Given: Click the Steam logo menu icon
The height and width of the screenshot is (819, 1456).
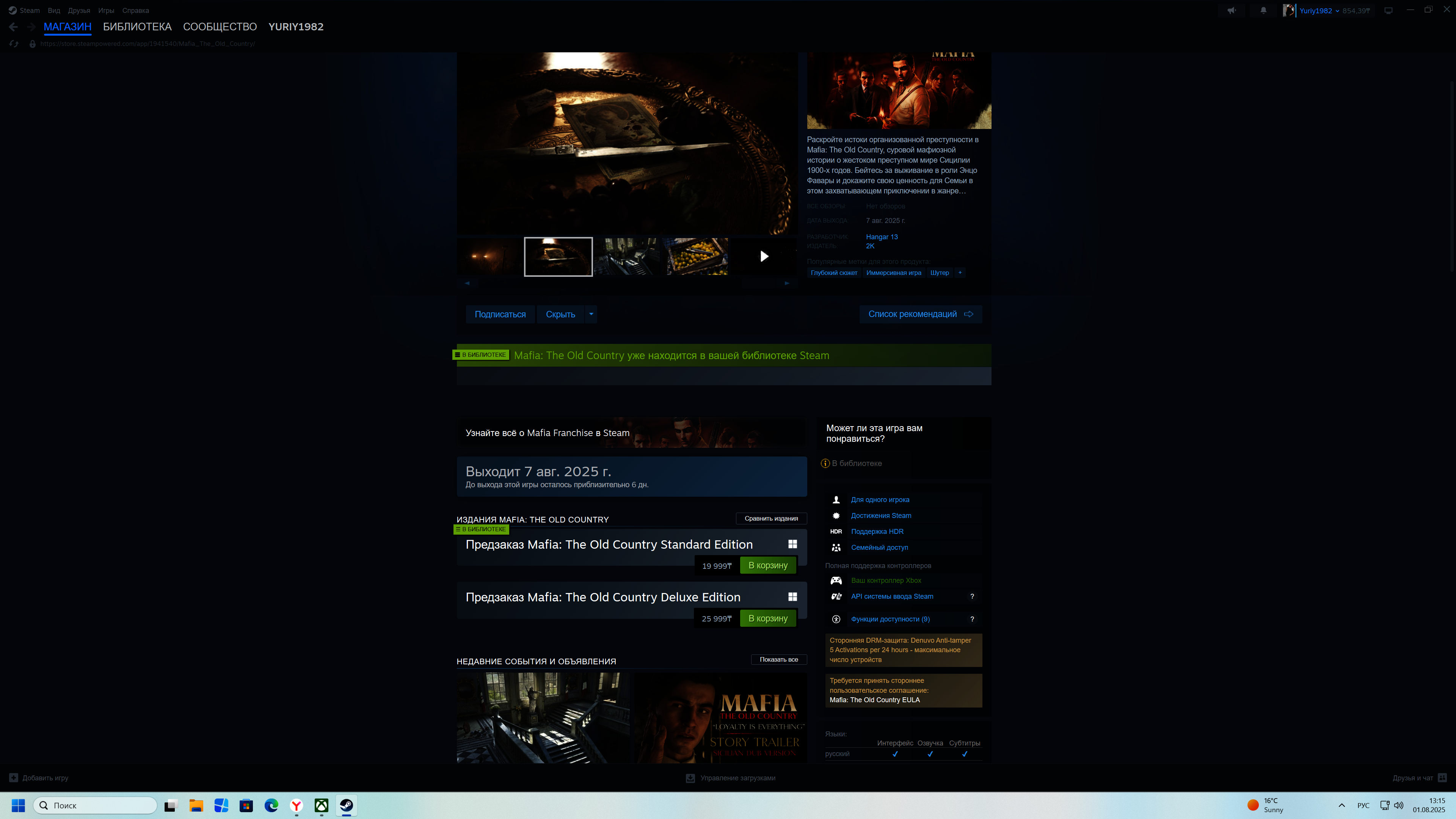Looking at the screenshot, I should (13, 10).
